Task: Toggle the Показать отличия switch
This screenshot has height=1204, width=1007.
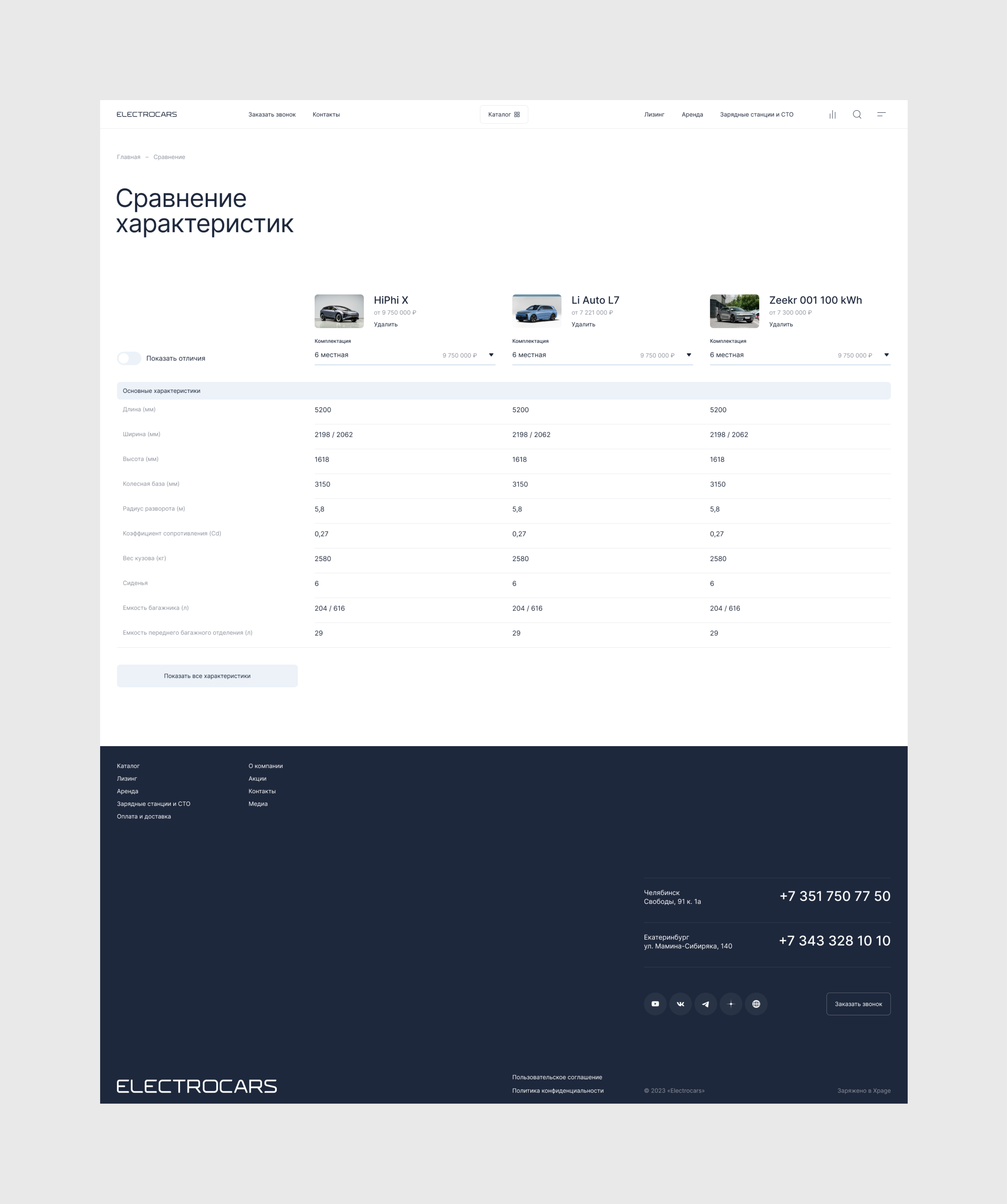Action: pos(129,358)
